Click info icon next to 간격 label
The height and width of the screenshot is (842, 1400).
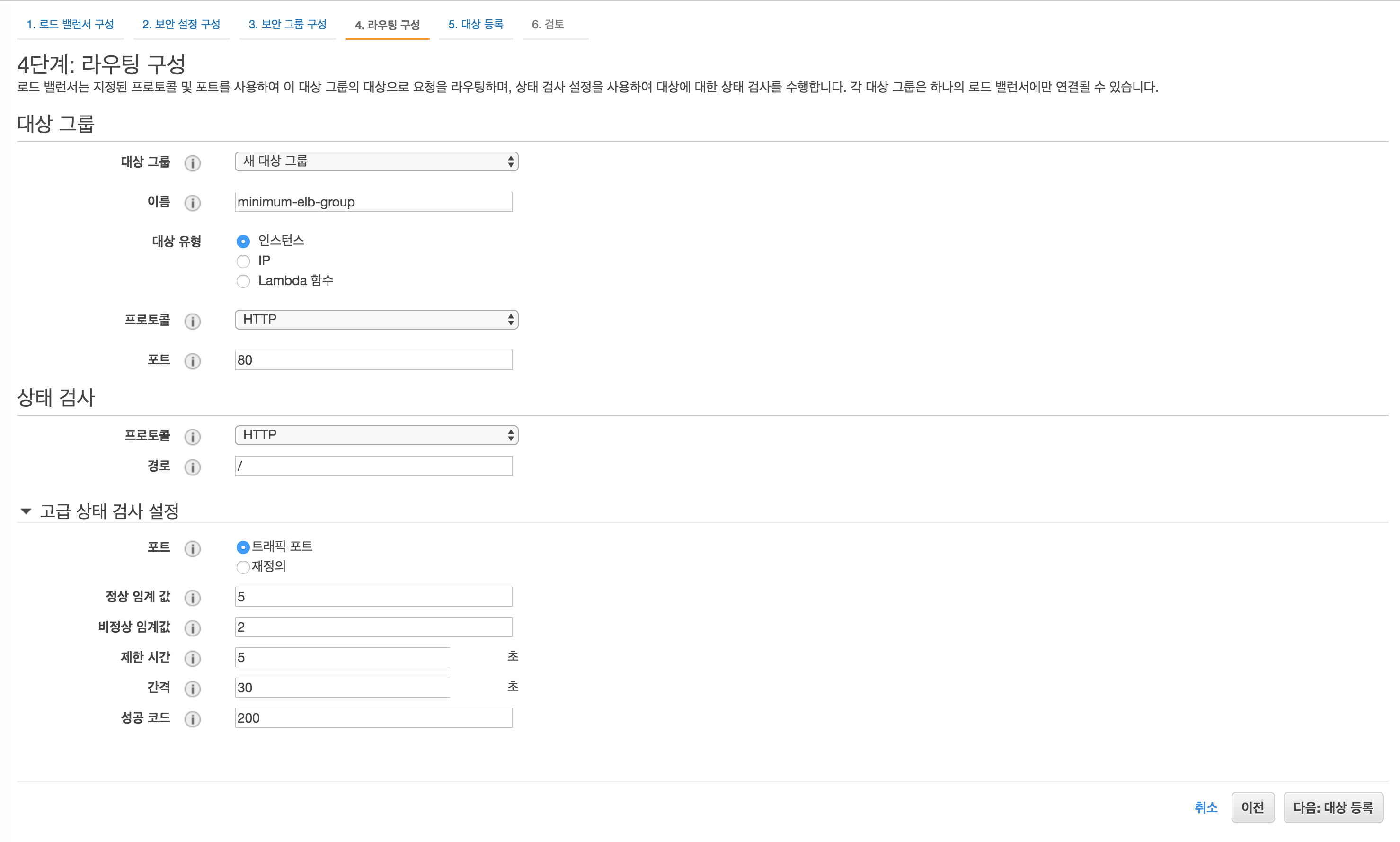(x=192, y=689)
